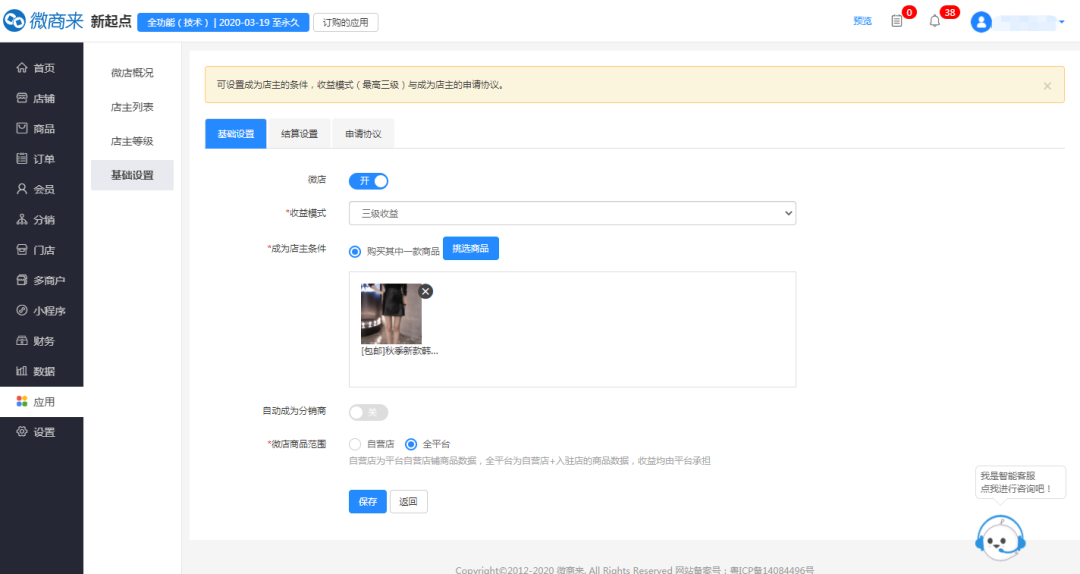Image resolution: width=1080 pixels, height=574 pixels.
Task: Click the 全功能(技术) version badge
Action: [223, 22]
